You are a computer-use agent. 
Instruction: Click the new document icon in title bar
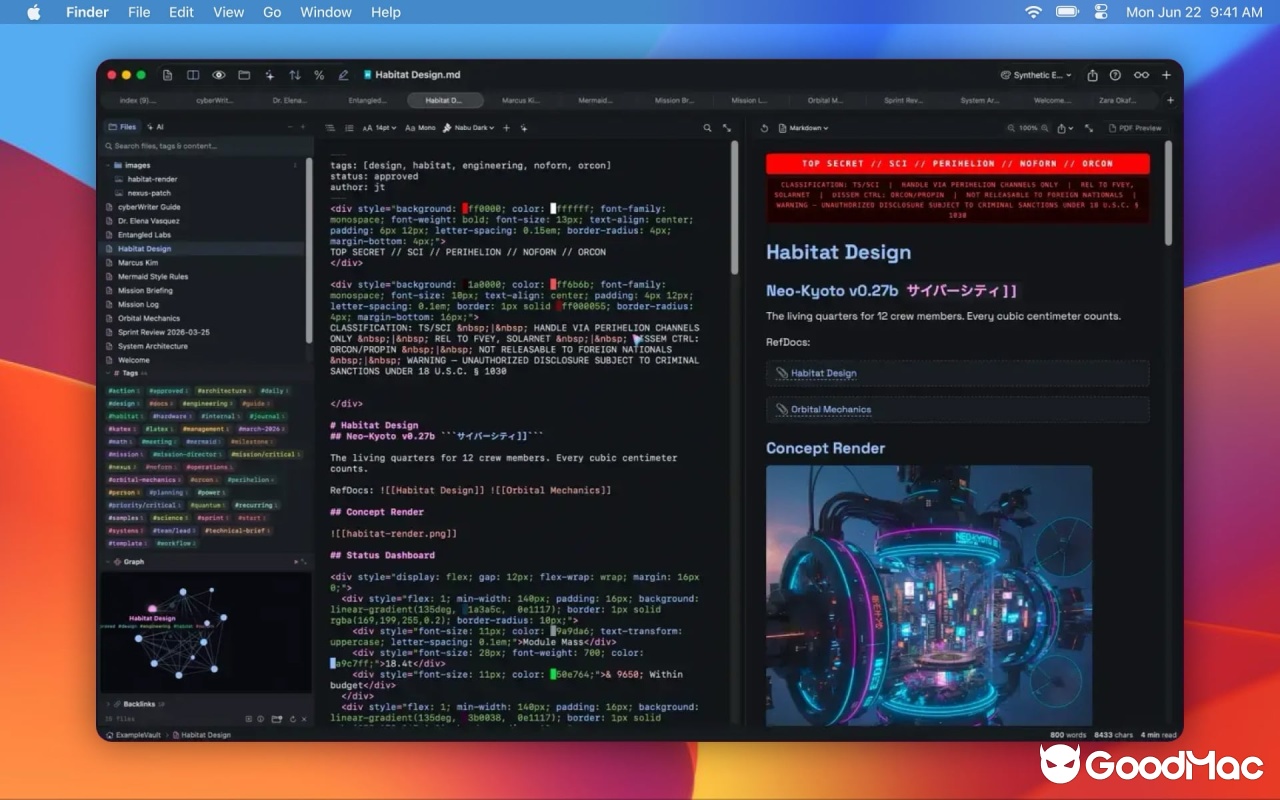167,75
